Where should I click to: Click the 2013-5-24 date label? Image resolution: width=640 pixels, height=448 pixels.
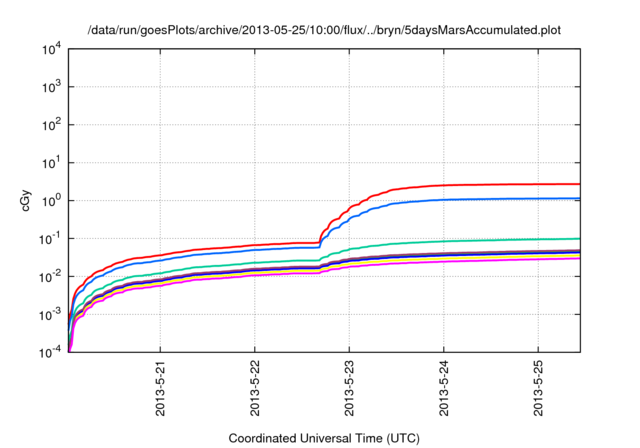[444, 388]
